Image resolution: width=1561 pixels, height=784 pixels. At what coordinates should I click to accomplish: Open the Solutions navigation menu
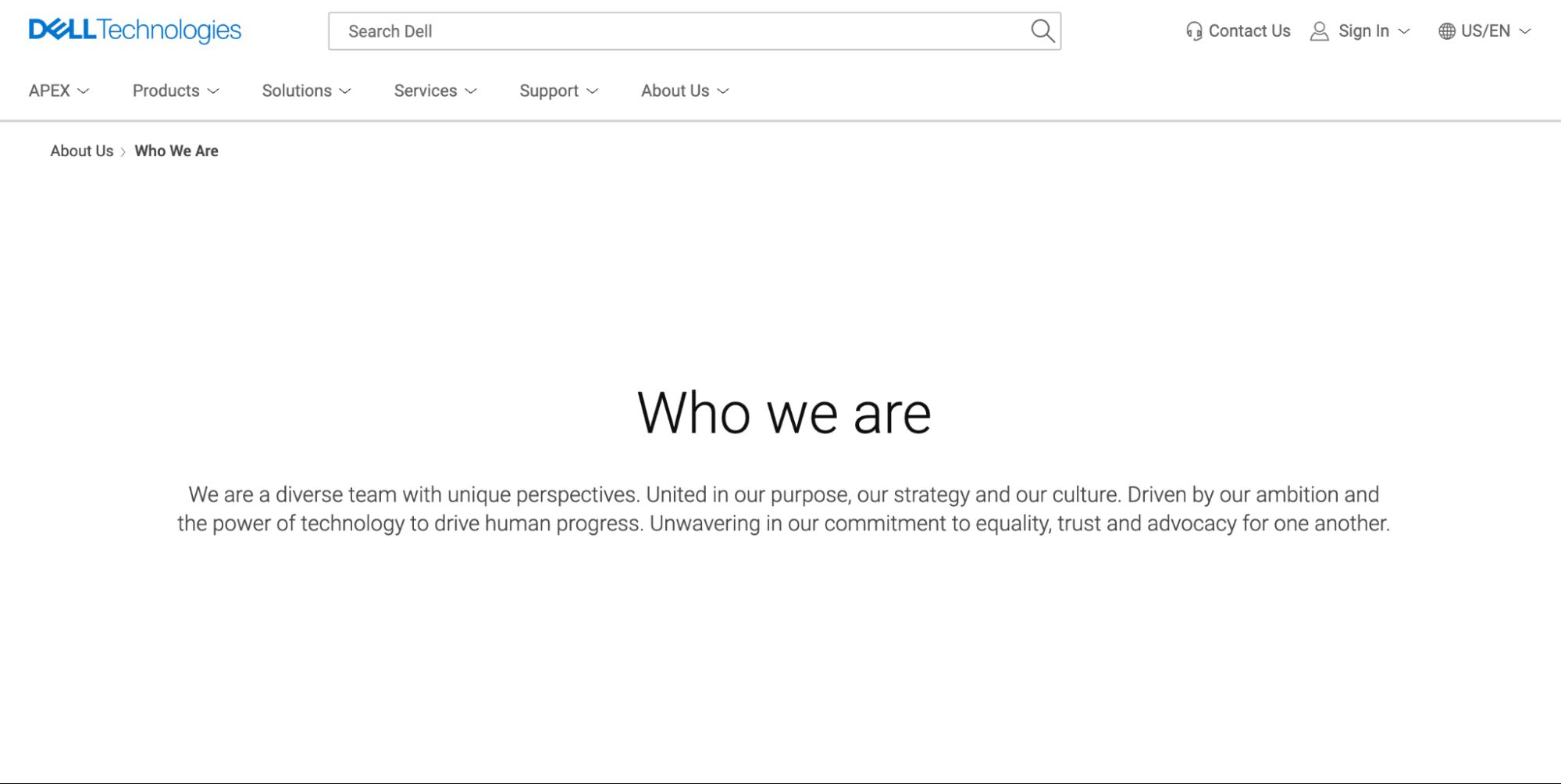point(297,91)
